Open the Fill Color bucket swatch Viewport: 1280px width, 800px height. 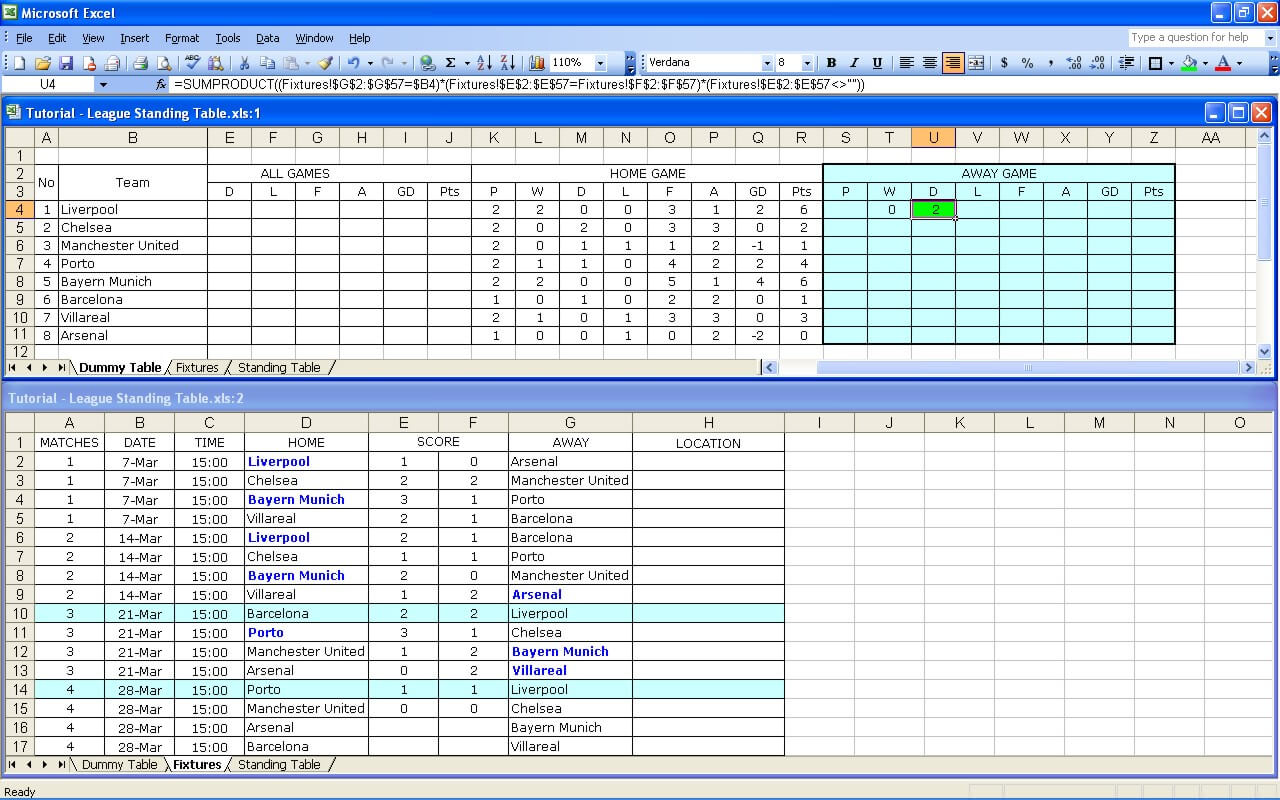1189,63
